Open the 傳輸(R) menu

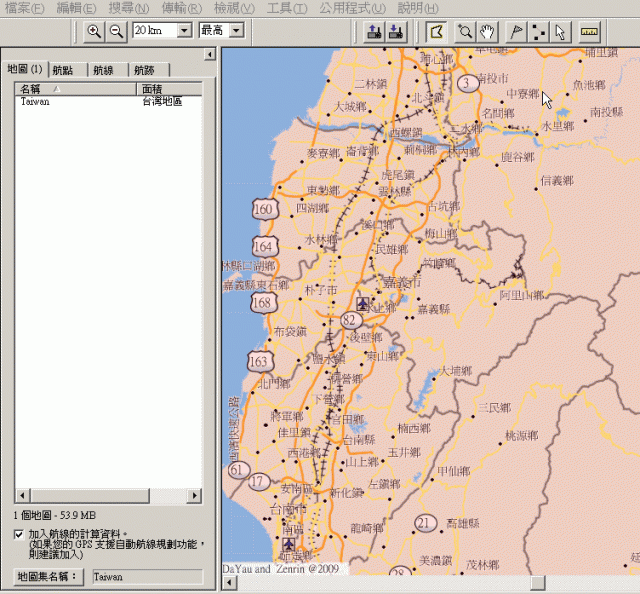[182, 8]
